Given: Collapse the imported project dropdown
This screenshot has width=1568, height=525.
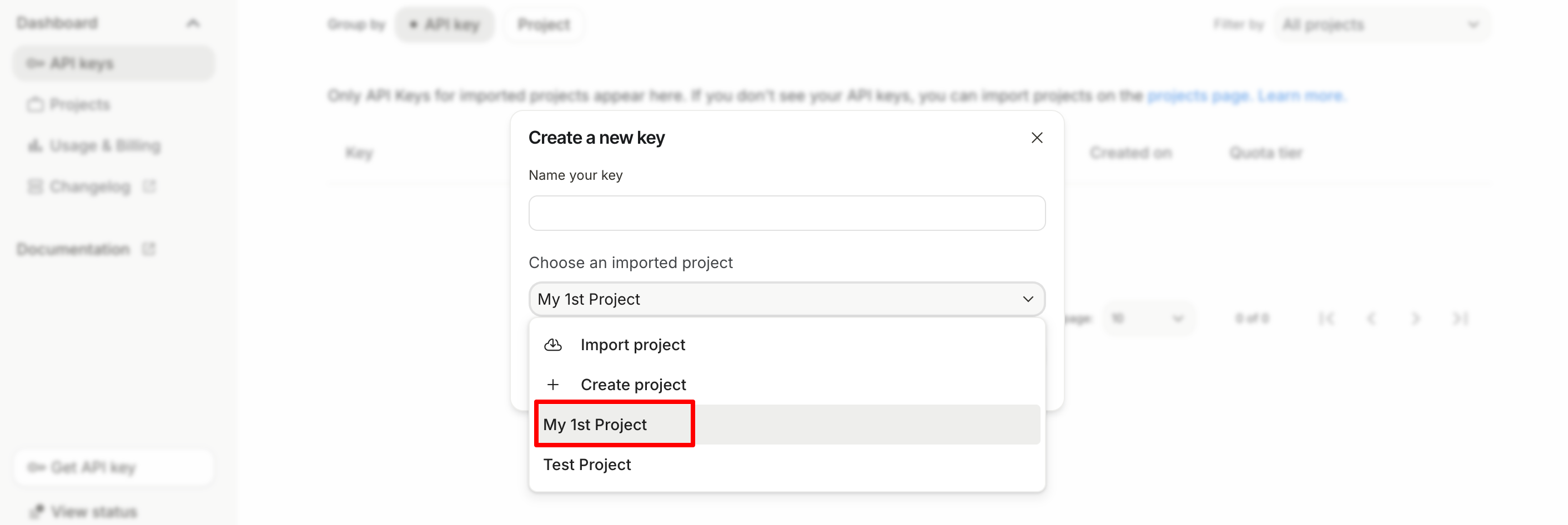Looking at the screenshot, I should click(x=1028, y=299).
